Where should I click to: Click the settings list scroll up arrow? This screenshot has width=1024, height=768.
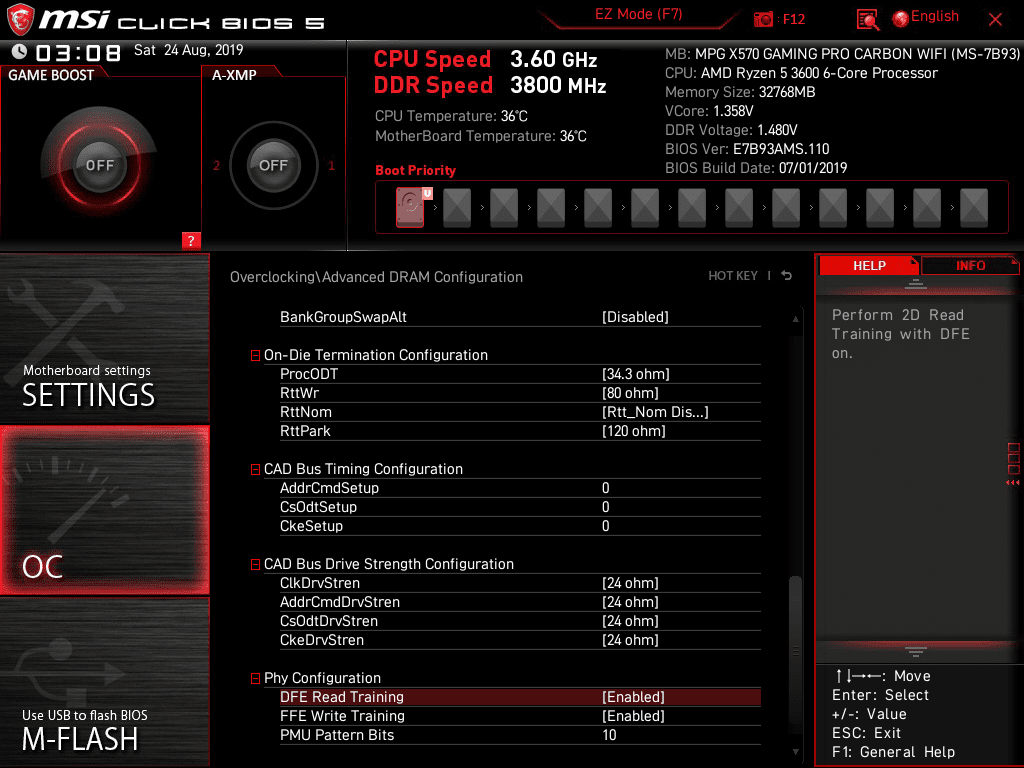pos(795,319)
